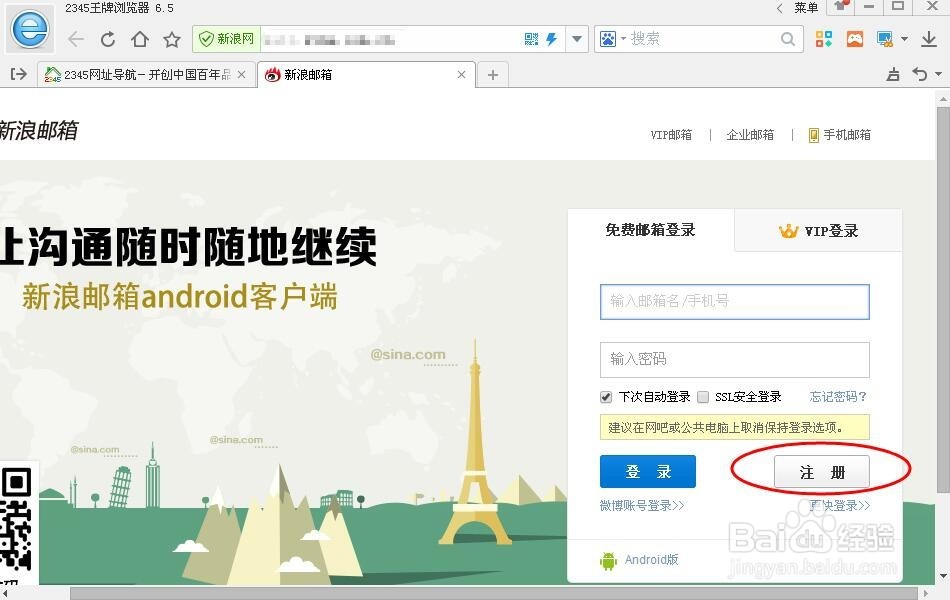Open the downloads arrow icon
Viewport: 950px width, 600px height.
(x=929, y=39)
